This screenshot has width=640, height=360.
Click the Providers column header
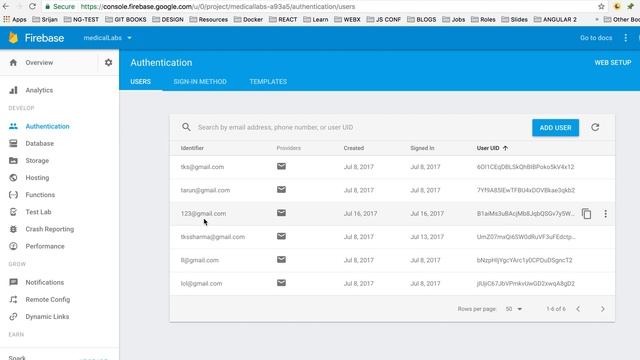[x=289, y=148]
